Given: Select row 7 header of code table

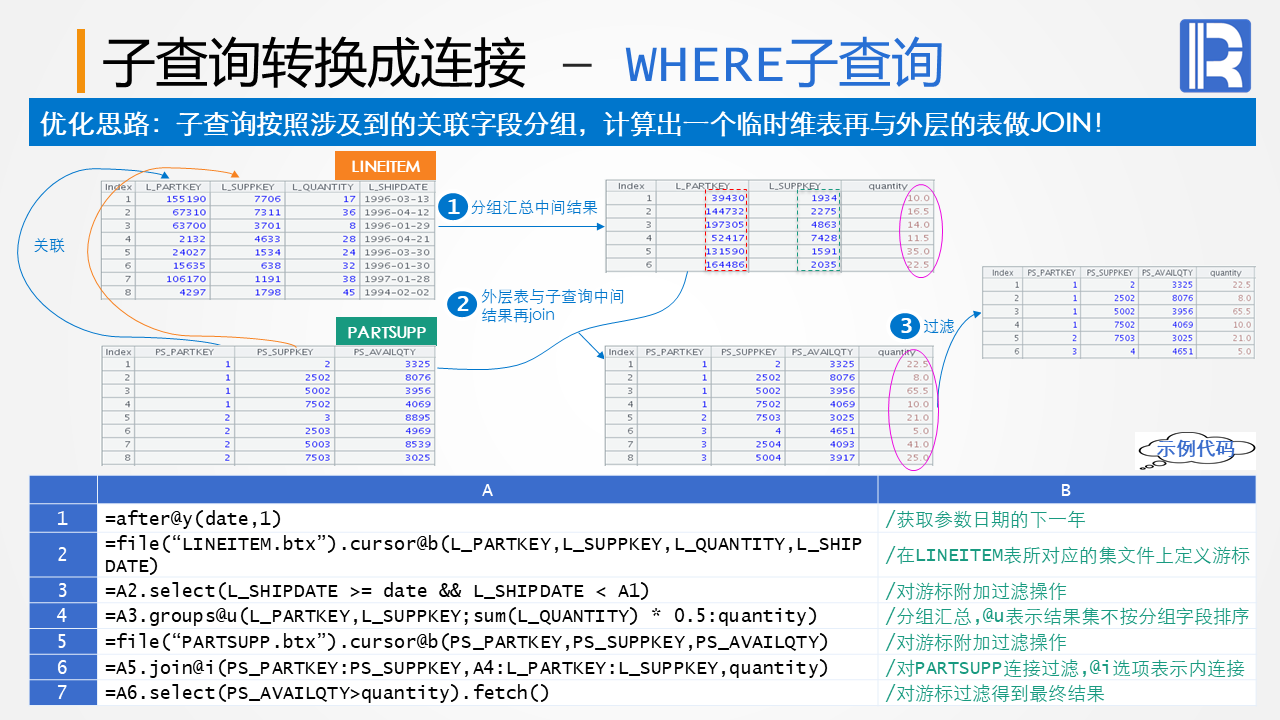Looking at the screenshot, I should pos(63,692).
